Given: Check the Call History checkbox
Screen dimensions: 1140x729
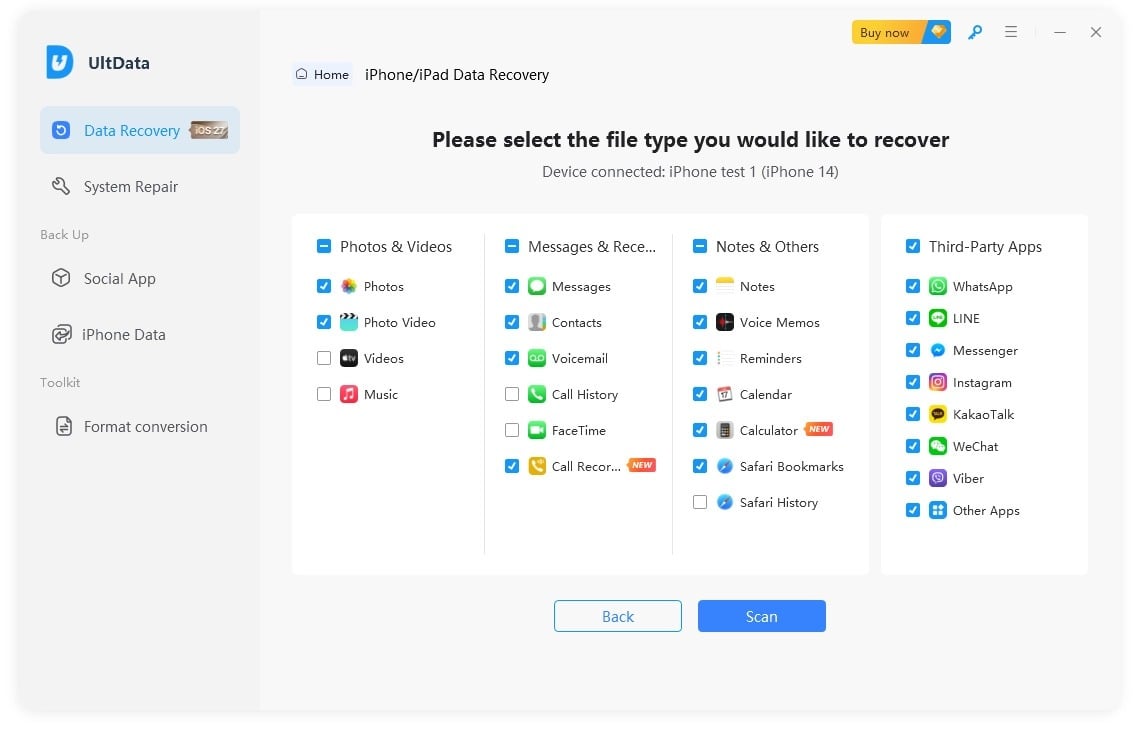Looking at the screenshot, I should click(512, 394).
